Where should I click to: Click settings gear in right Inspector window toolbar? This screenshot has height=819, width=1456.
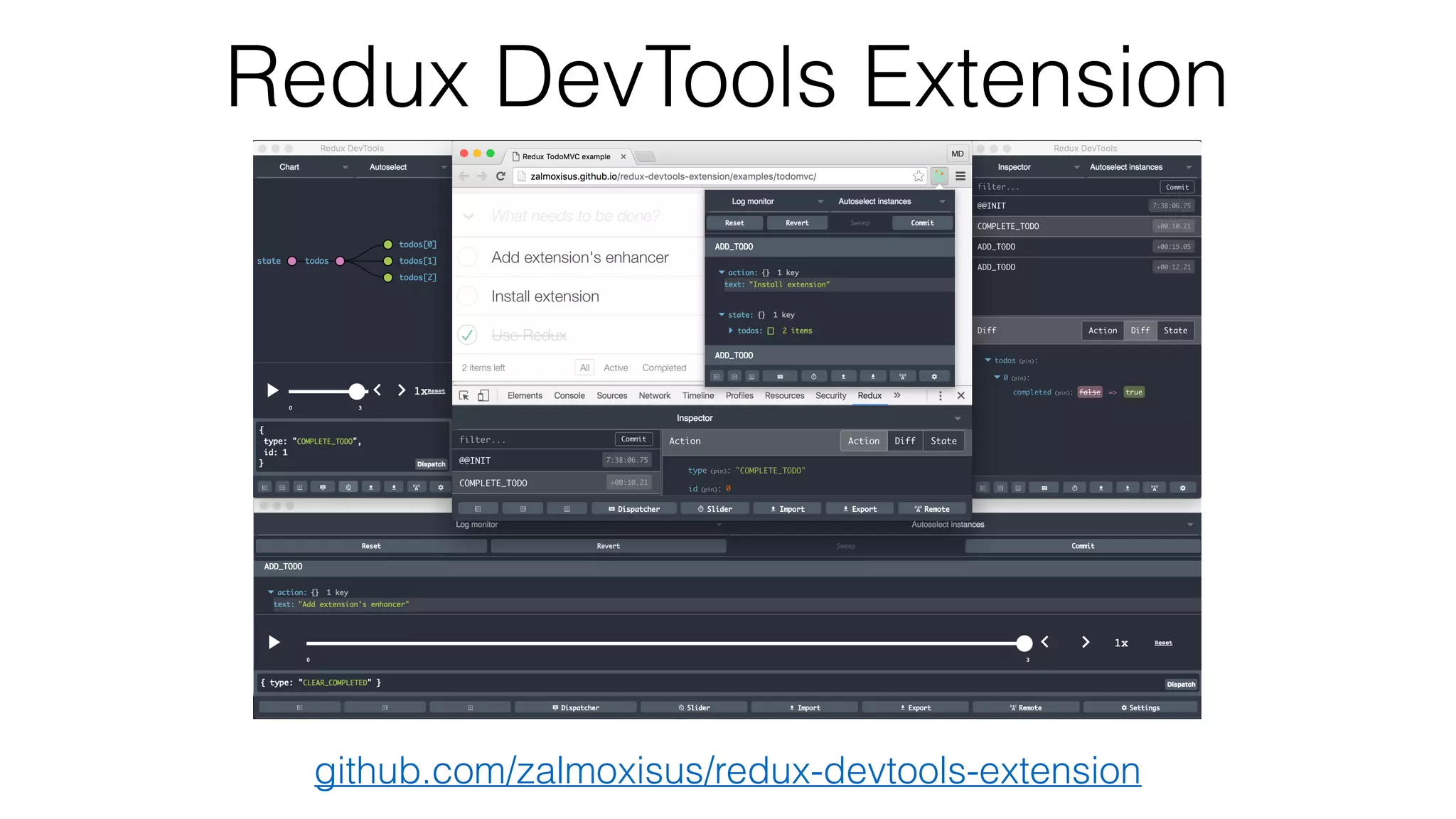coord(1182,488)
